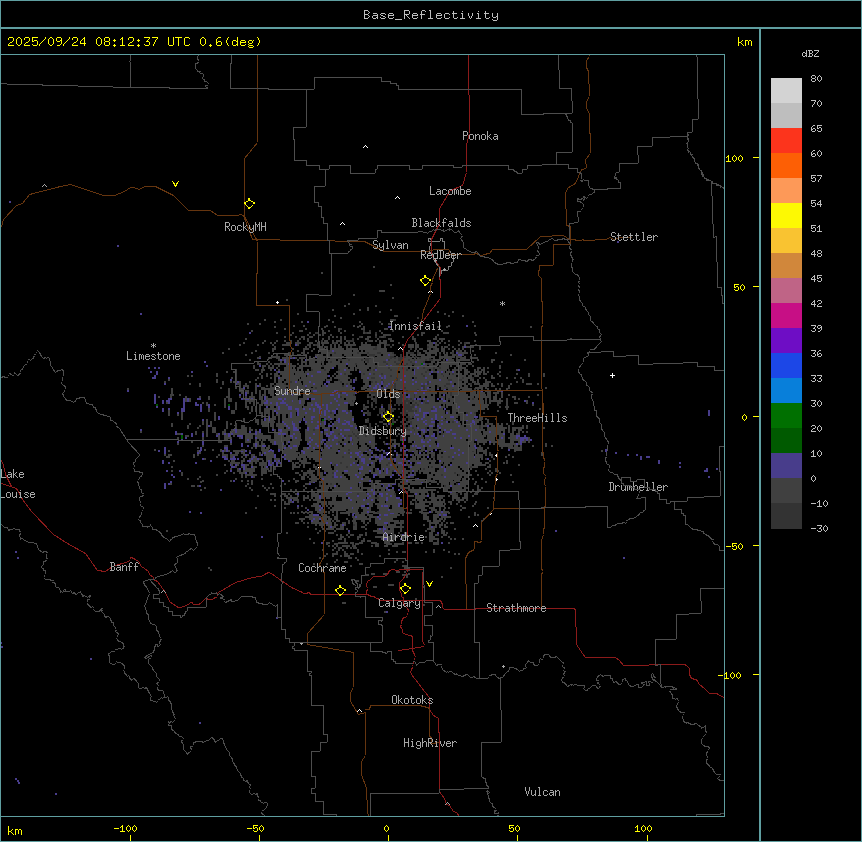
Task: Click the yellow chevron marker northwest of RockyMH
Action: 175,184
